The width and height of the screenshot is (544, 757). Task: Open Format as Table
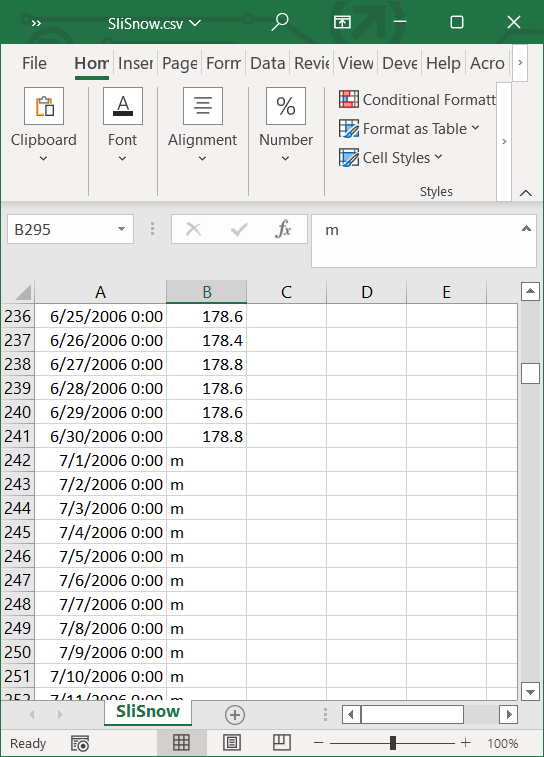[409, 129]
